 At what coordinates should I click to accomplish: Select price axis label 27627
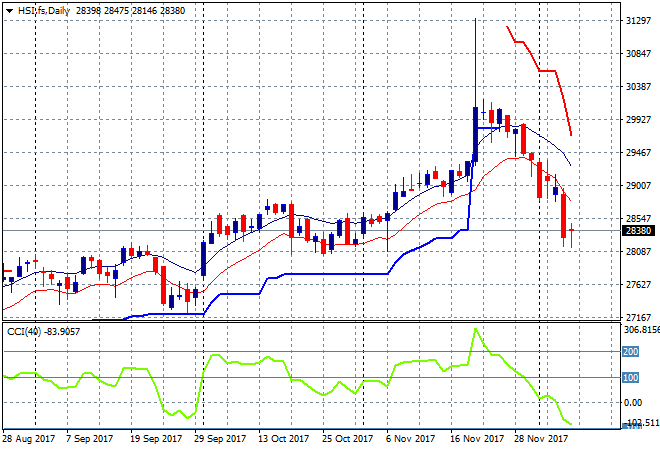(x=639, y=285)
